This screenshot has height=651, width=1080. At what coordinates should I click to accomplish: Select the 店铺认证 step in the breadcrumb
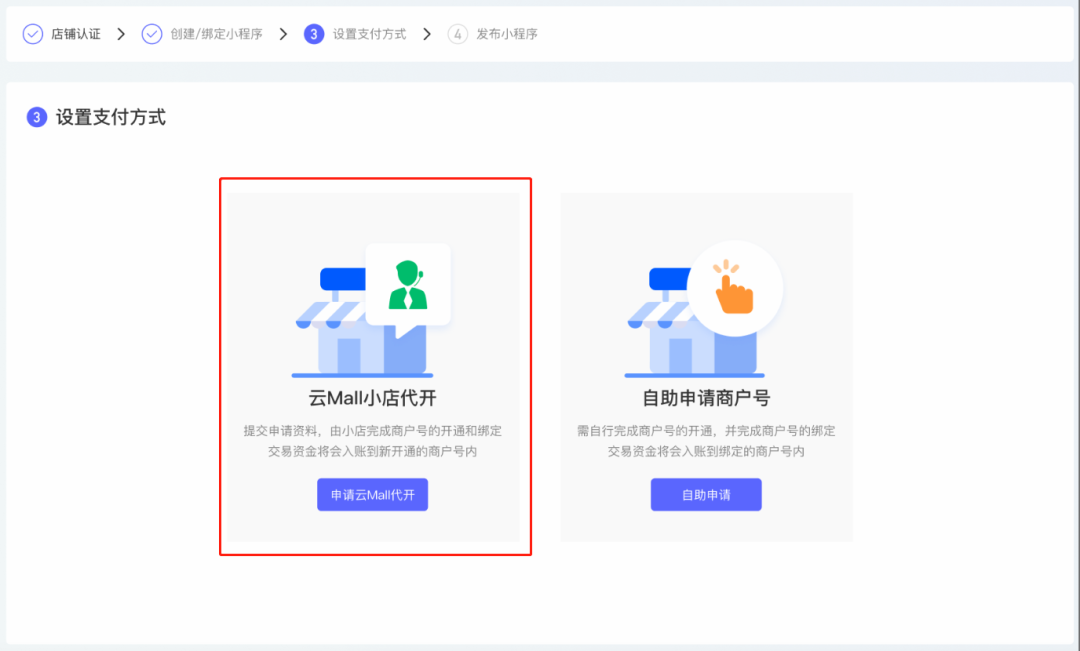76,34
